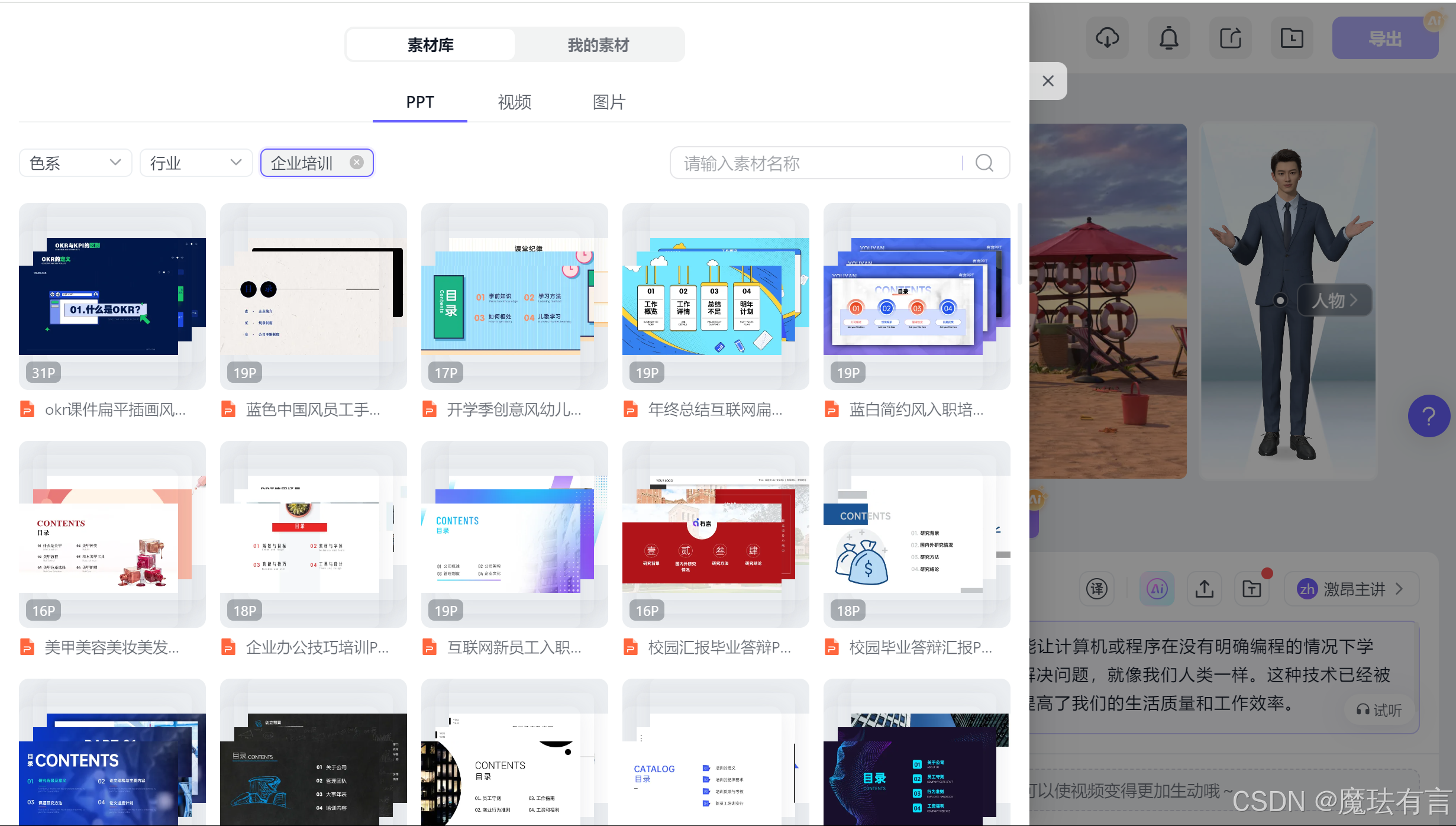Click the translate 译 icon
This screenshot has width=1456, height=826.
1096,589
